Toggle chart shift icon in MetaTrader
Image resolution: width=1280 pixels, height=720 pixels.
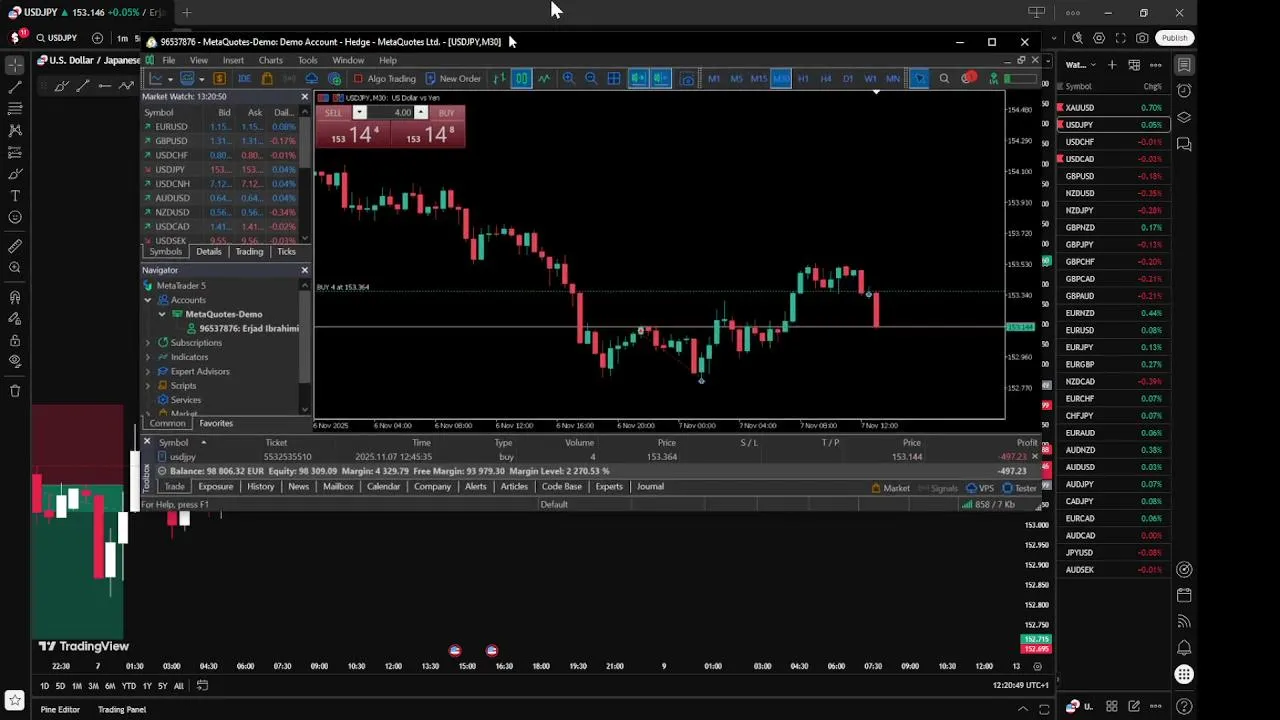(660, 78)
